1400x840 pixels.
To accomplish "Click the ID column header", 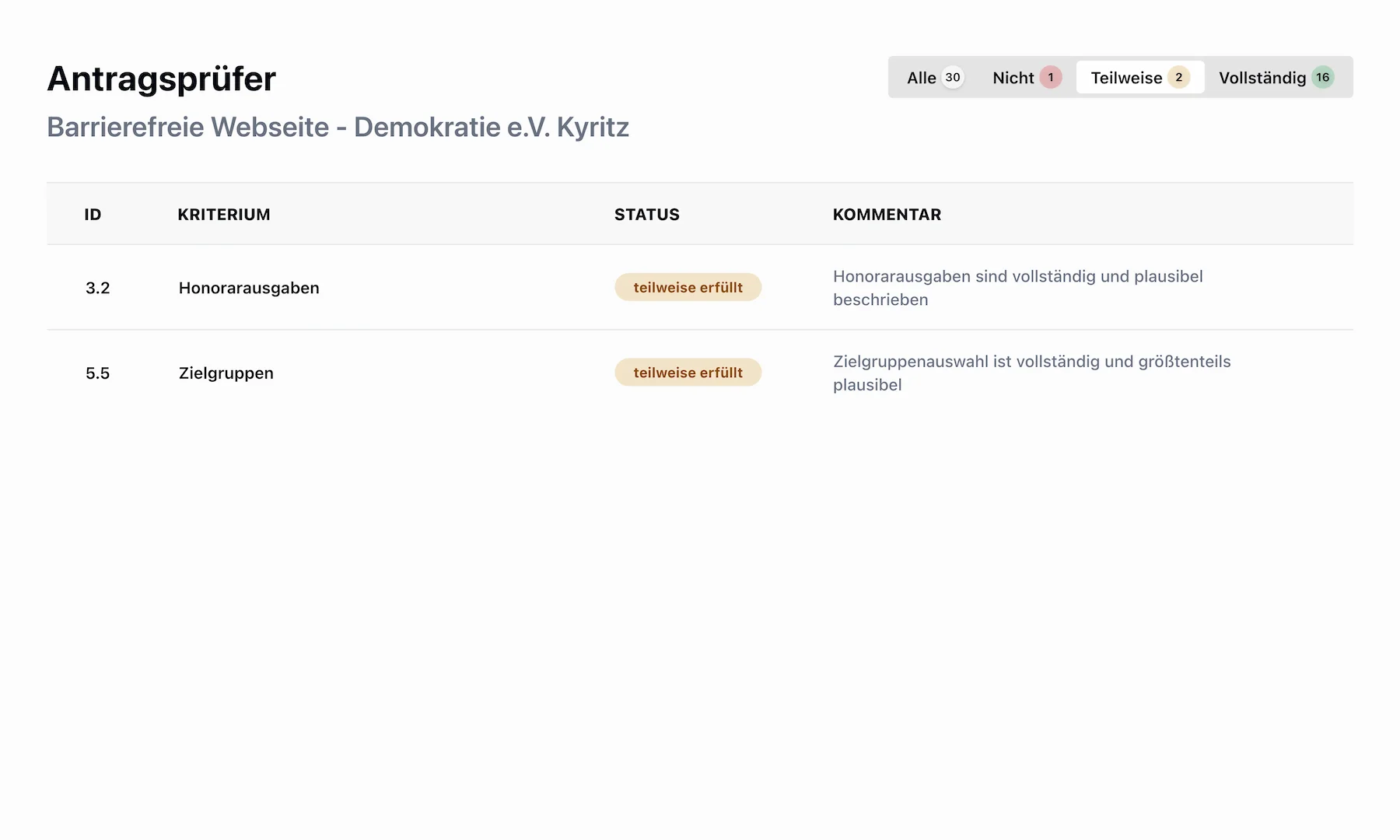I will coord(93,215).
